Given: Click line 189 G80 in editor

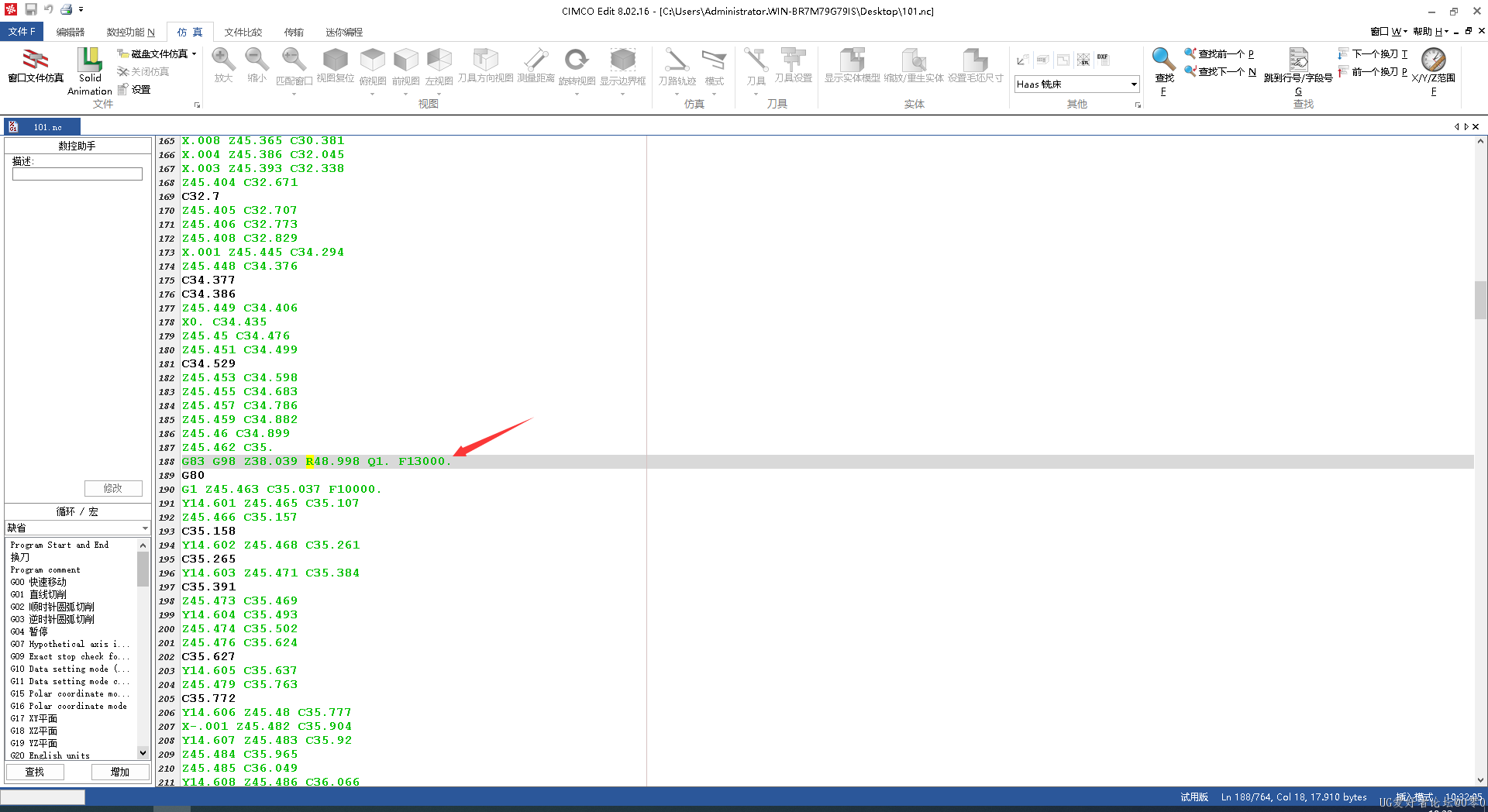Looking at the screenshot, I should [x=193, y=475].
